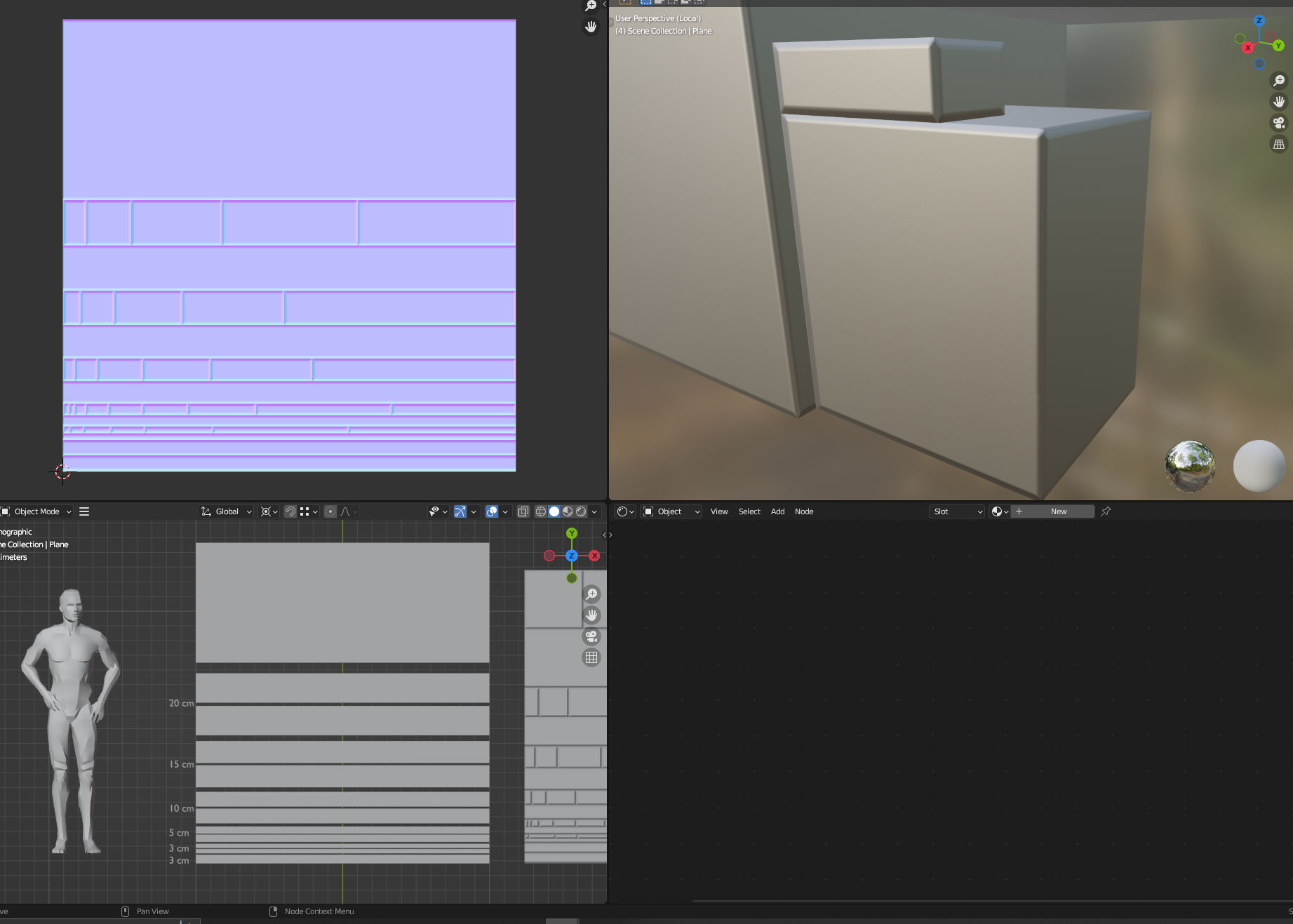
Task: Switch perspective/orthographic grid icon in top viewport
Action: pyautogui.click(x=1279, y=145)
